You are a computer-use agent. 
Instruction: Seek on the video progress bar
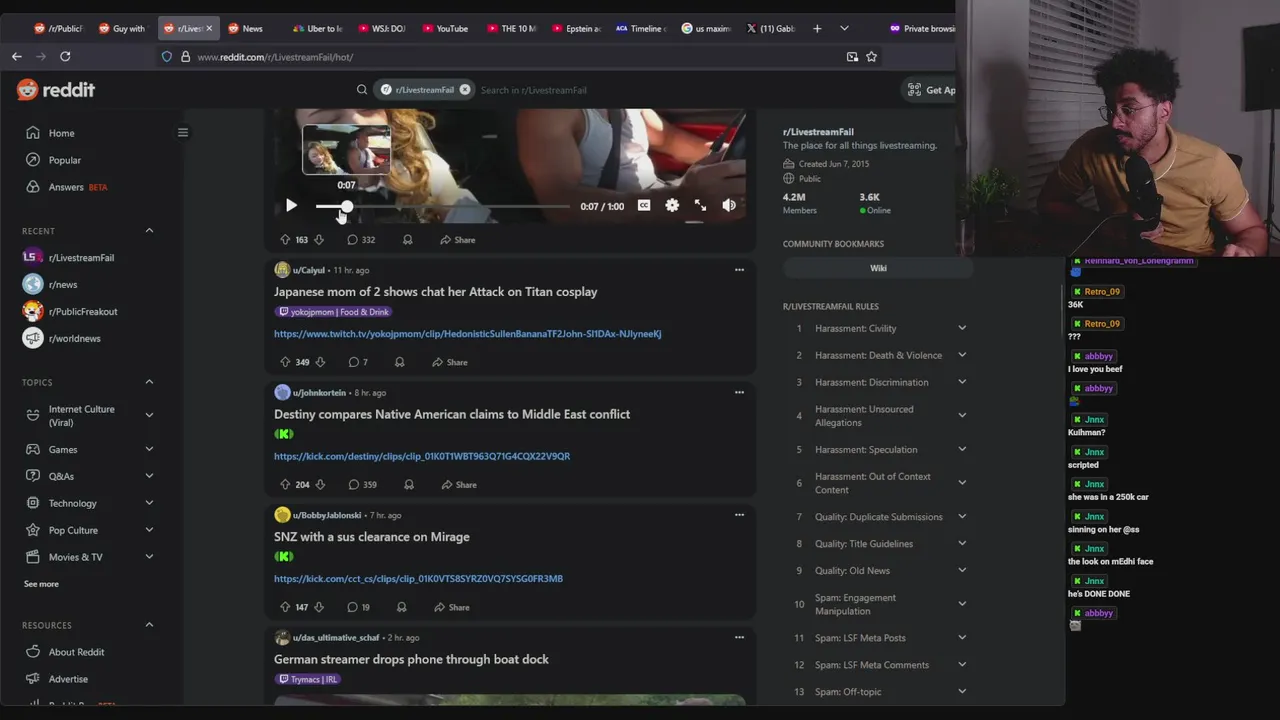point(443,206)
